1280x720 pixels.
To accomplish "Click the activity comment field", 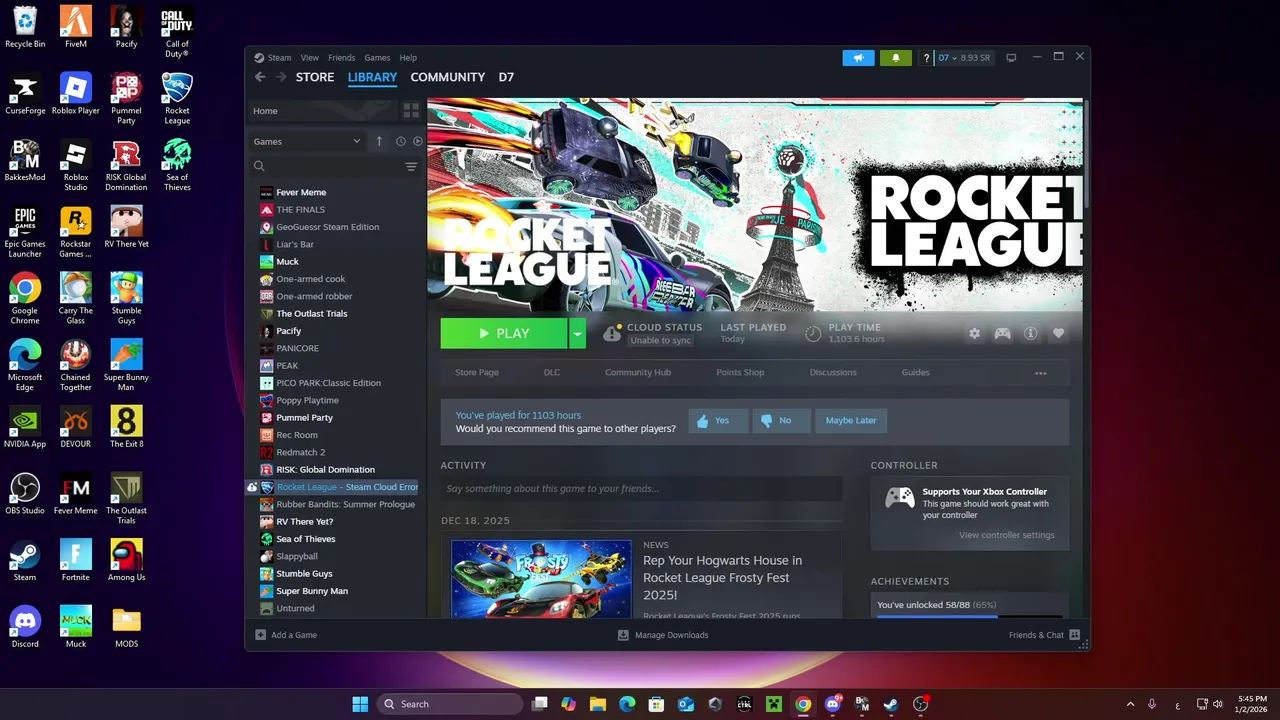I will coord(641,489).
